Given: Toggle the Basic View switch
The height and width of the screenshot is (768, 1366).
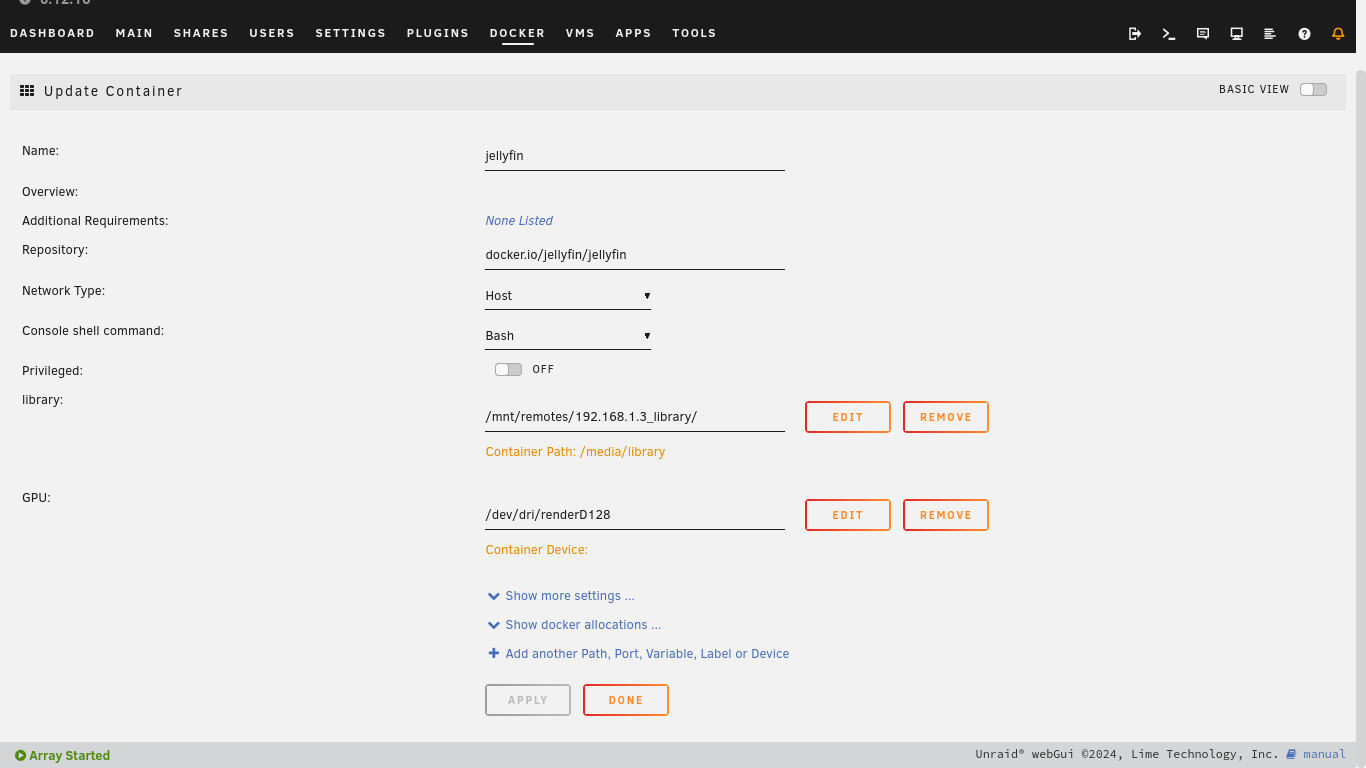Looking at the screenshot, I should point(1313,89).
